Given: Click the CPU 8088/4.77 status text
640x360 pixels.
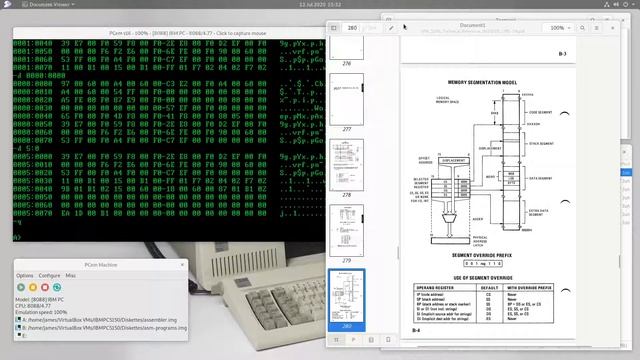Looking at the screenshot, I should [33, 306].
